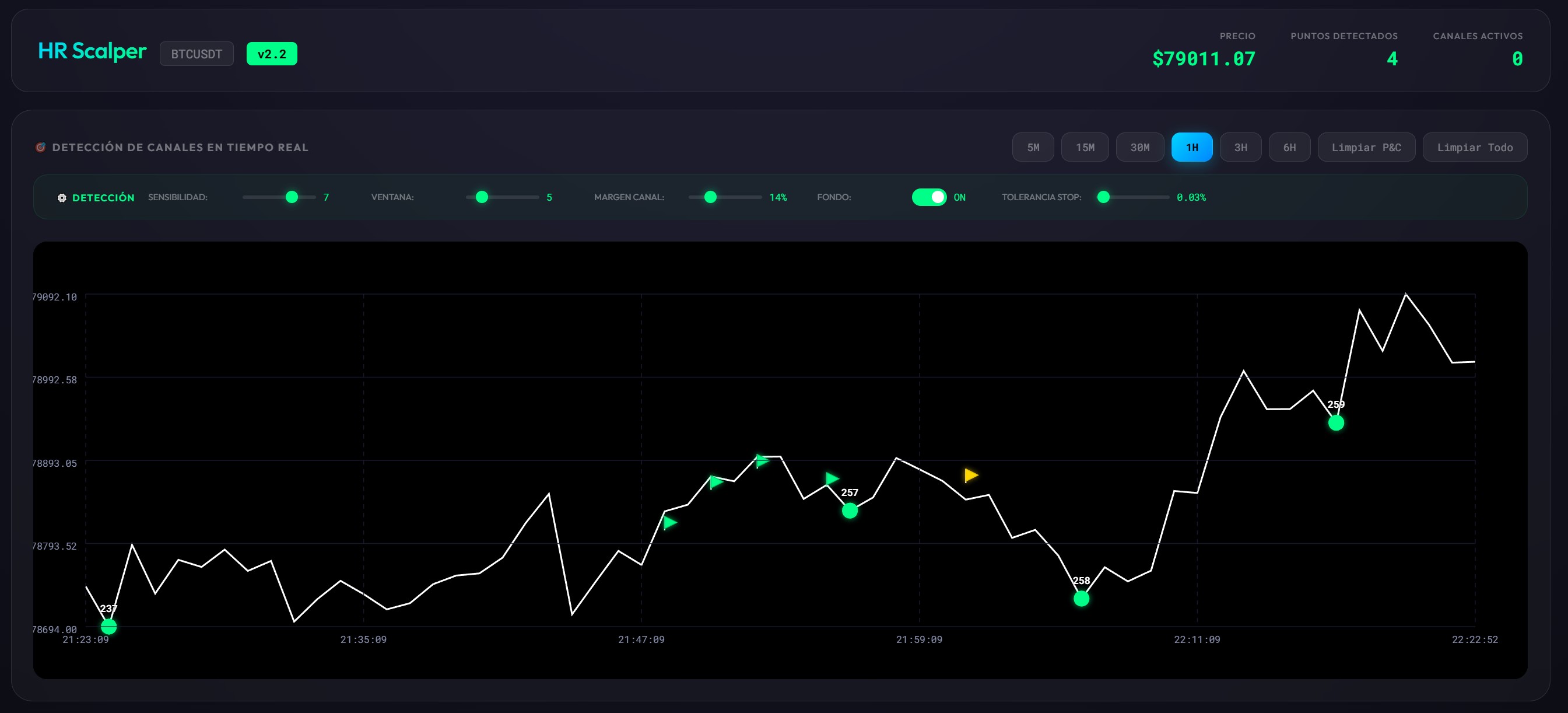The width and height of the screenshot is (1568, 713).
Task: Click detected point 258 marker
Action: click(1082, 599)
